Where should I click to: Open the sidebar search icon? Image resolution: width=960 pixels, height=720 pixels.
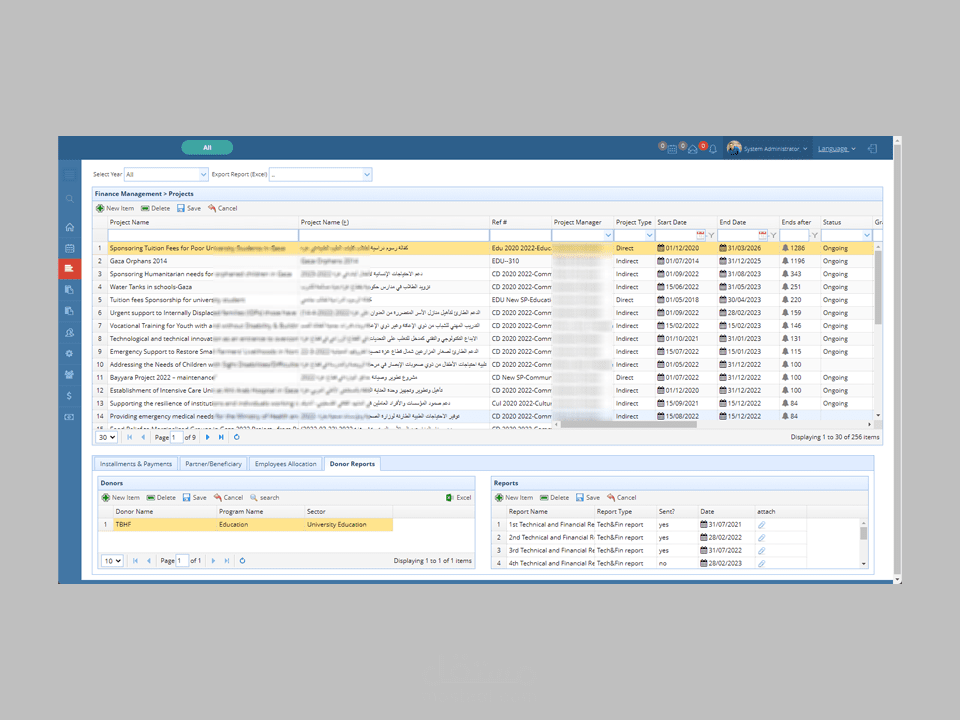point(69,198)
